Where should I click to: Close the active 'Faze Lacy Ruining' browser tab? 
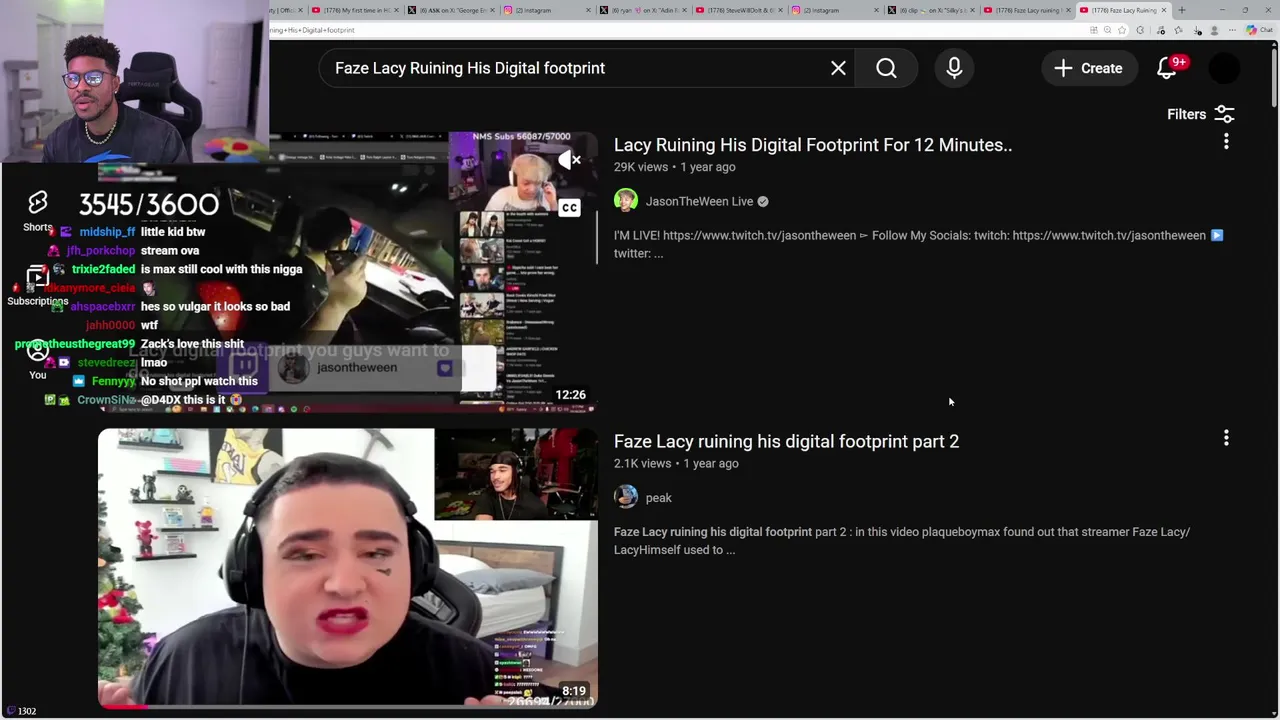click(1164, 10)
